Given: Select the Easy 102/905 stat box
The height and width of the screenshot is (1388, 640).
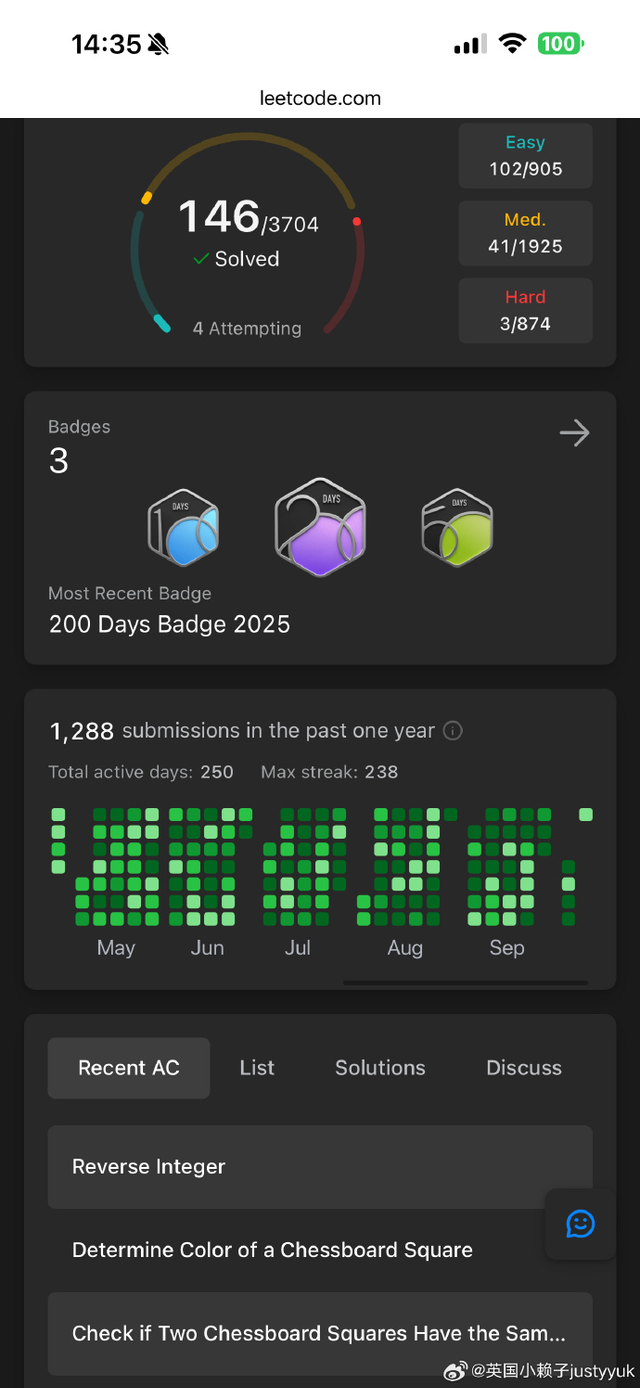Looking at the screenshot, I should pyautogui.click(x=526, y=156).
